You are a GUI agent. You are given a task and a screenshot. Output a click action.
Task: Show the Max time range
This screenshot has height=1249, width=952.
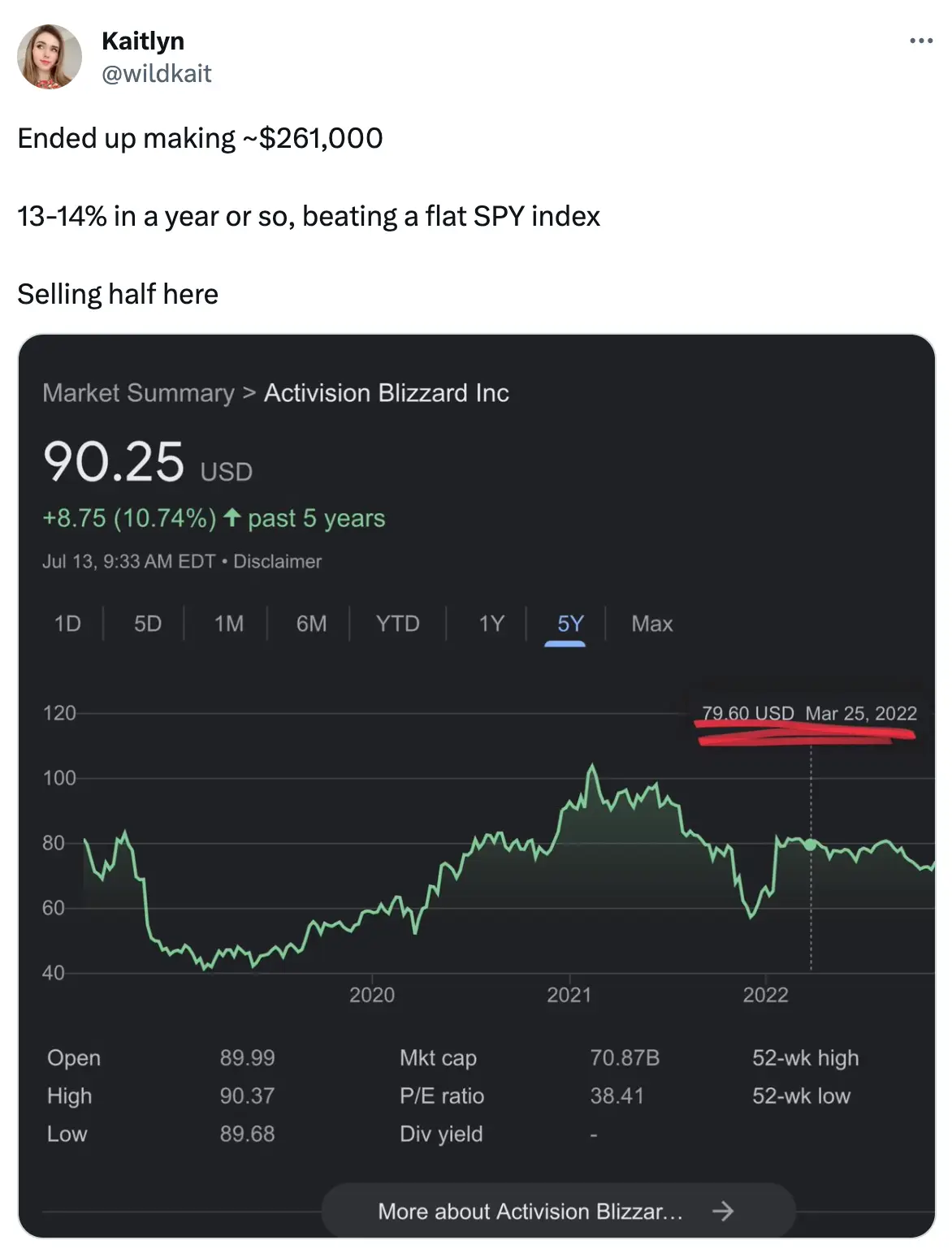(651, 624)
